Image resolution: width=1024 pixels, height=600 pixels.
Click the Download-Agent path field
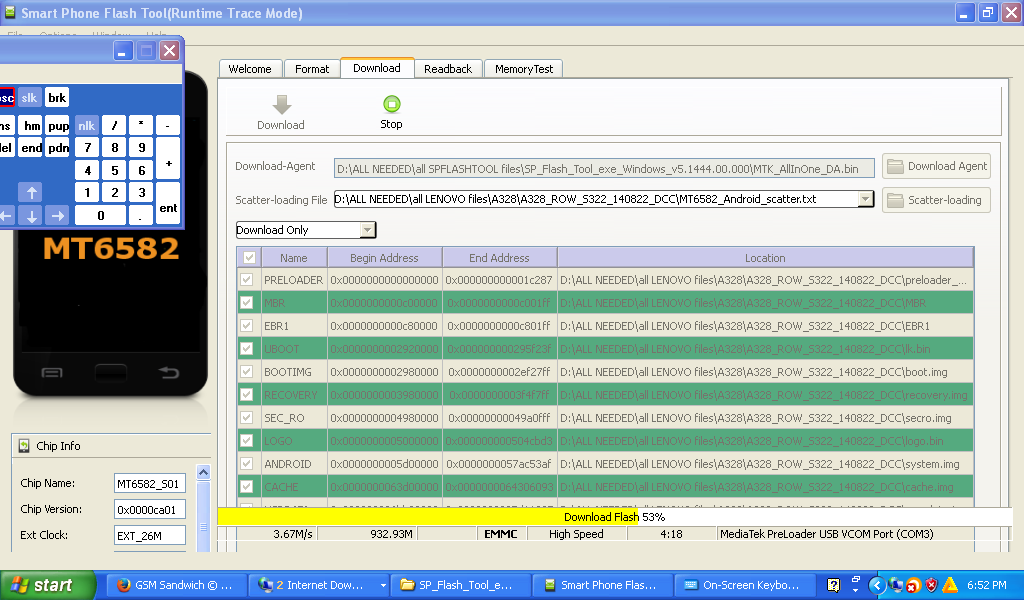point(604,168)
